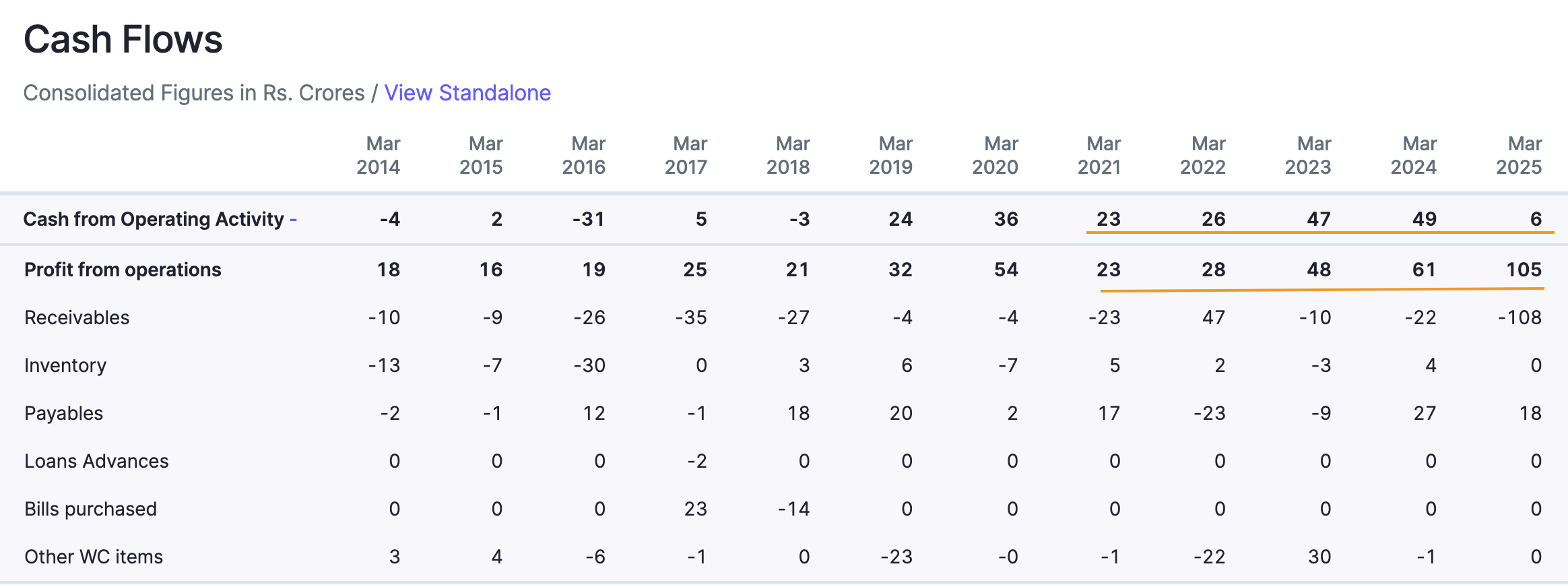The width and height of the screenshot is (1568, 585).
Task: Click the Receivables row label
Action: tap(77, 317)
